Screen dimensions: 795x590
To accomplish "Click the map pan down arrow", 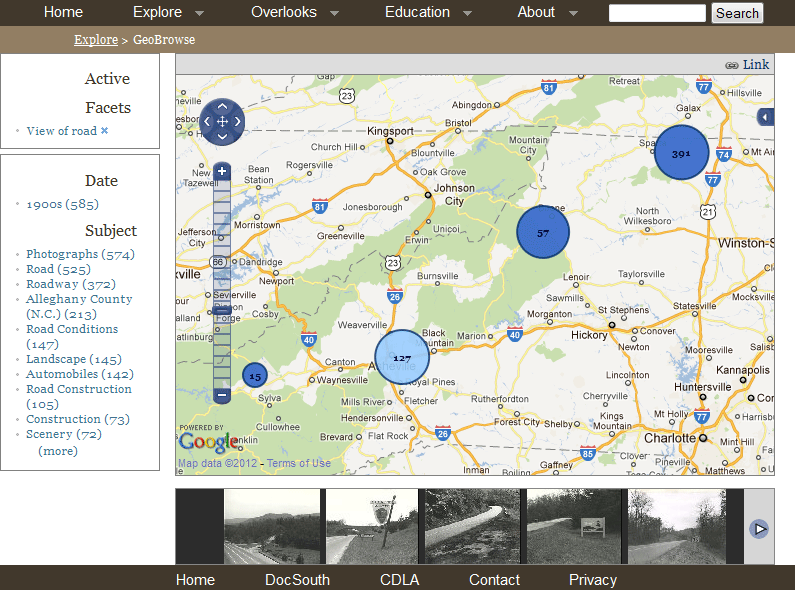I will point(222,137).
